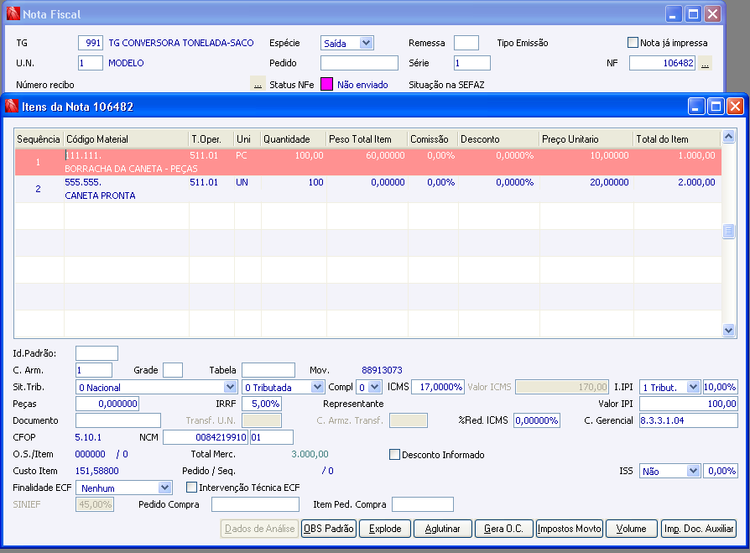The image size is (750, 553).
Task: Click the Aglutinar button
Action: [442, 528]
